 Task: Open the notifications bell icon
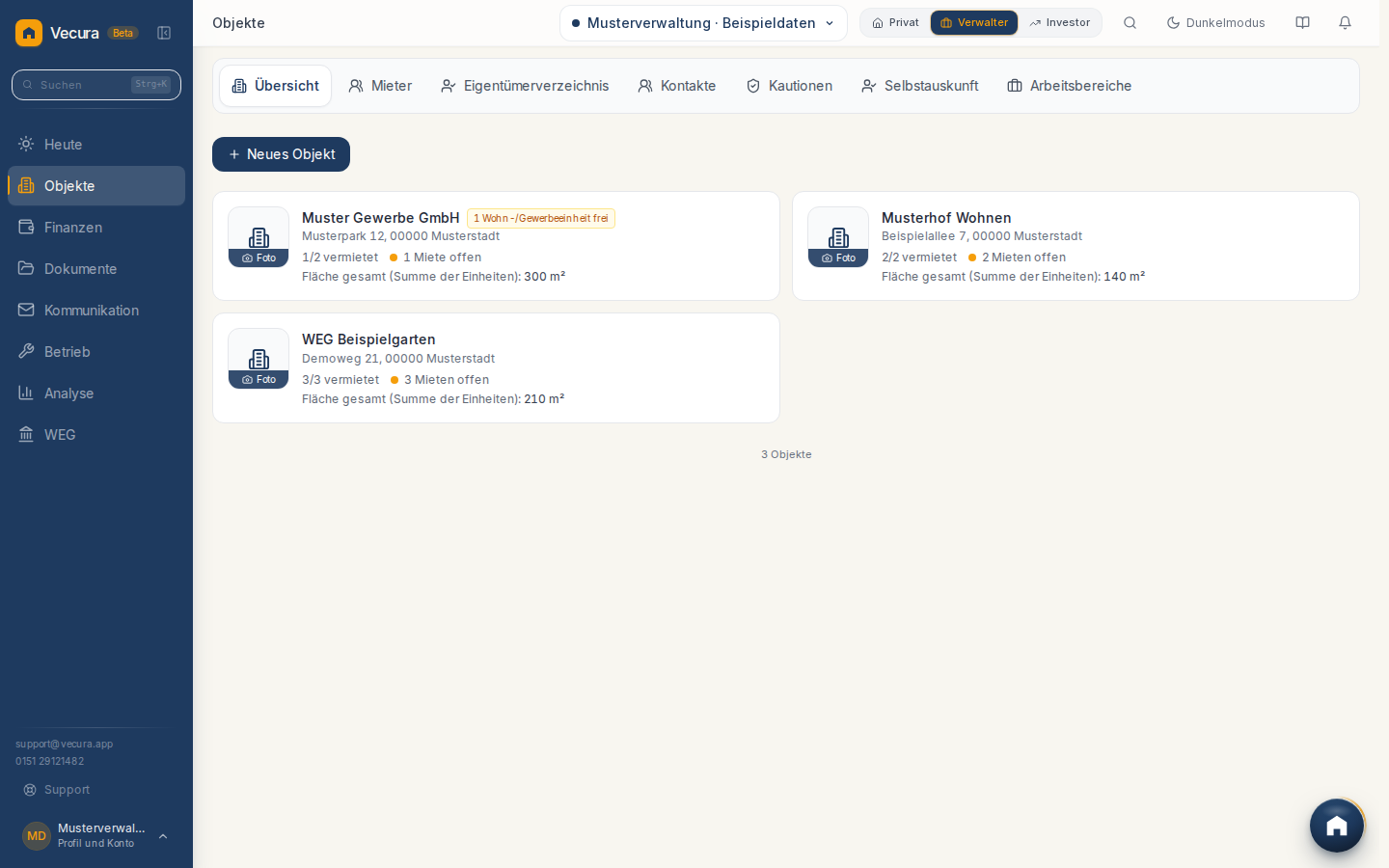pos(1345,23)
